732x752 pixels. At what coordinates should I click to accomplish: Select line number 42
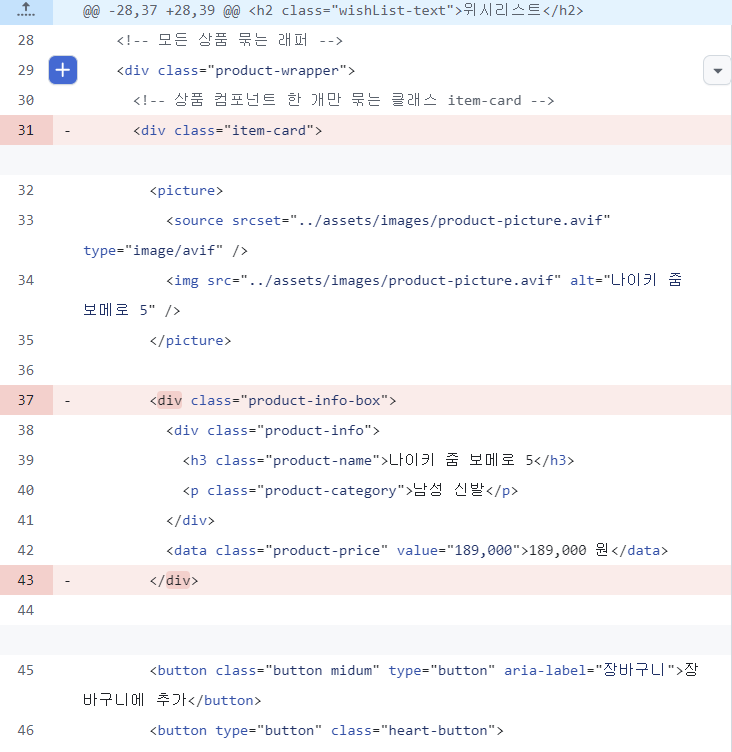(26, 550)
